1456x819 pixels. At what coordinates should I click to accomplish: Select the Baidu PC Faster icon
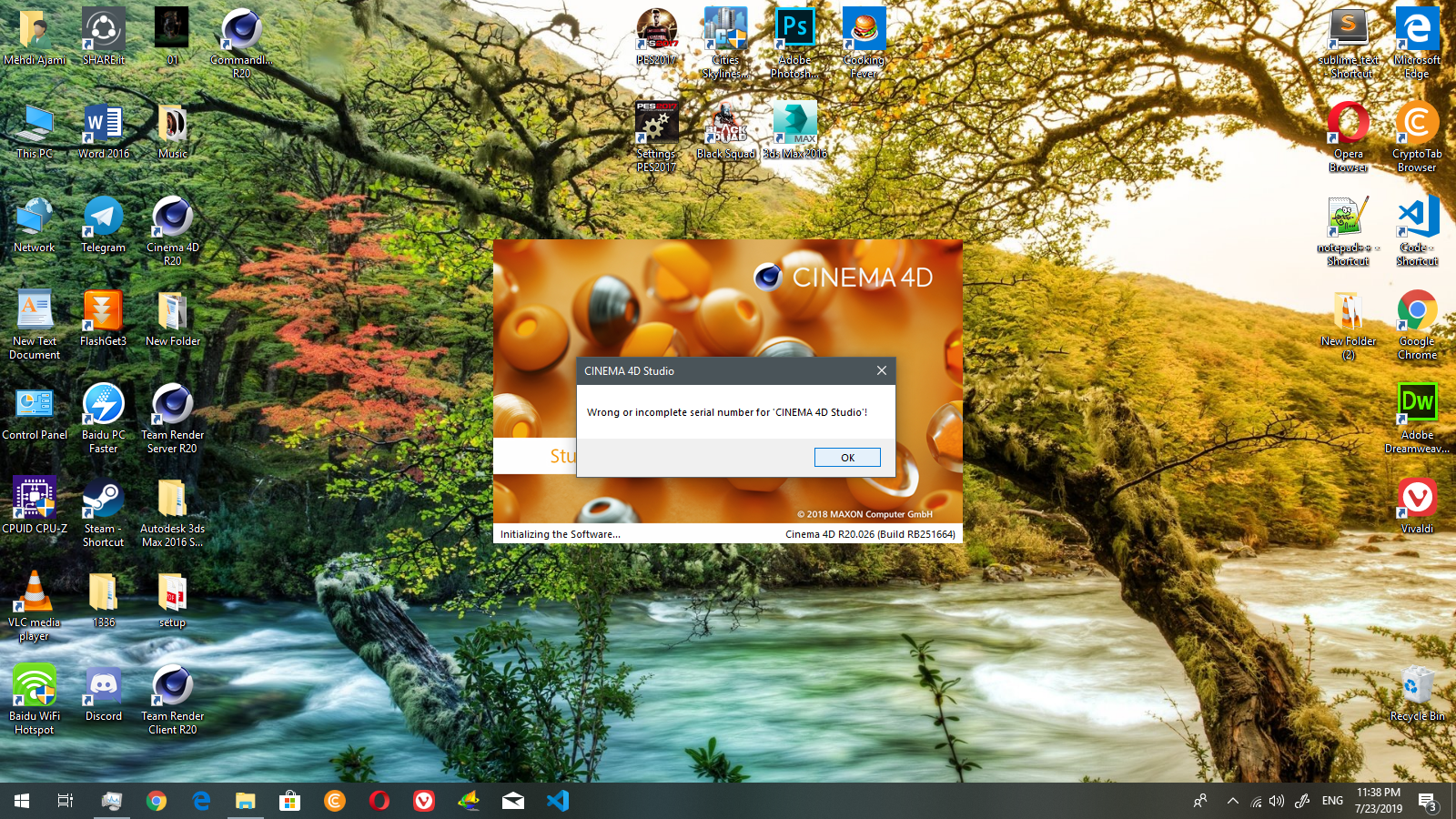click(x=104, y=418)
